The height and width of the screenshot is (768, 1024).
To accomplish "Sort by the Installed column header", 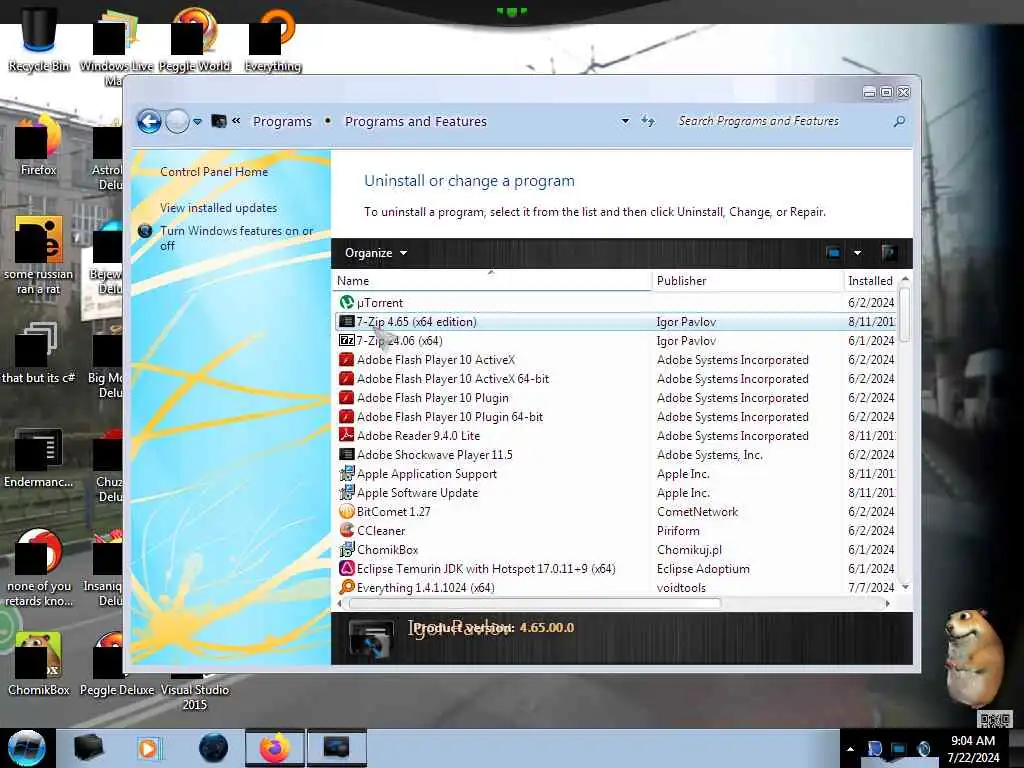I will click(x=871, y=281).
